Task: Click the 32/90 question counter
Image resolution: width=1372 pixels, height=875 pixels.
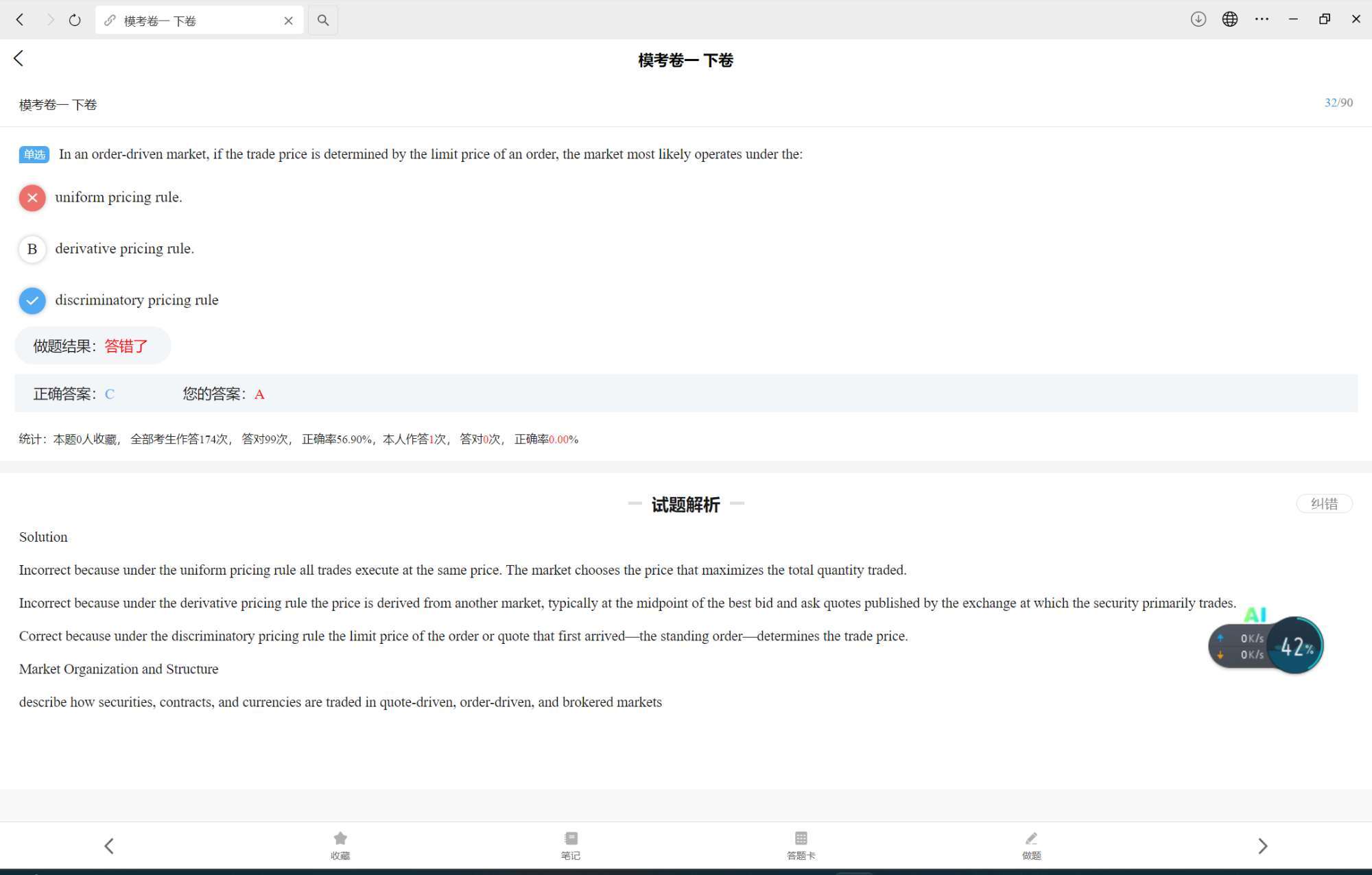Action: point(1338,103)
